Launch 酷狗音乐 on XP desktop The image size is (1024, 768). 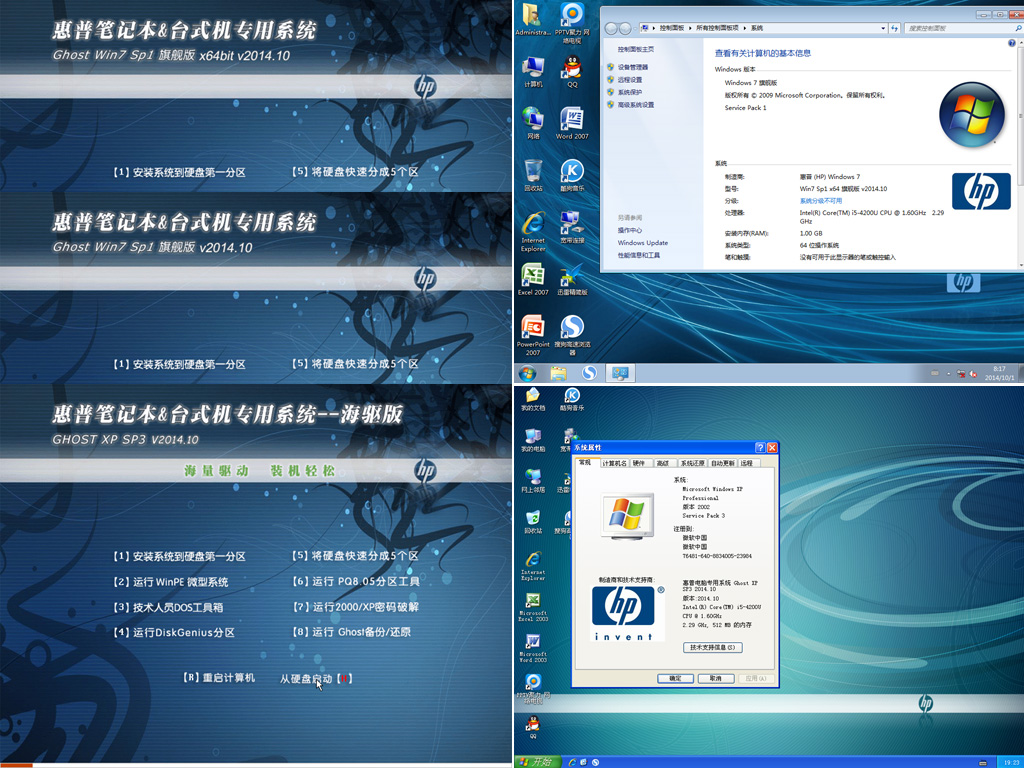click(572, 400)
